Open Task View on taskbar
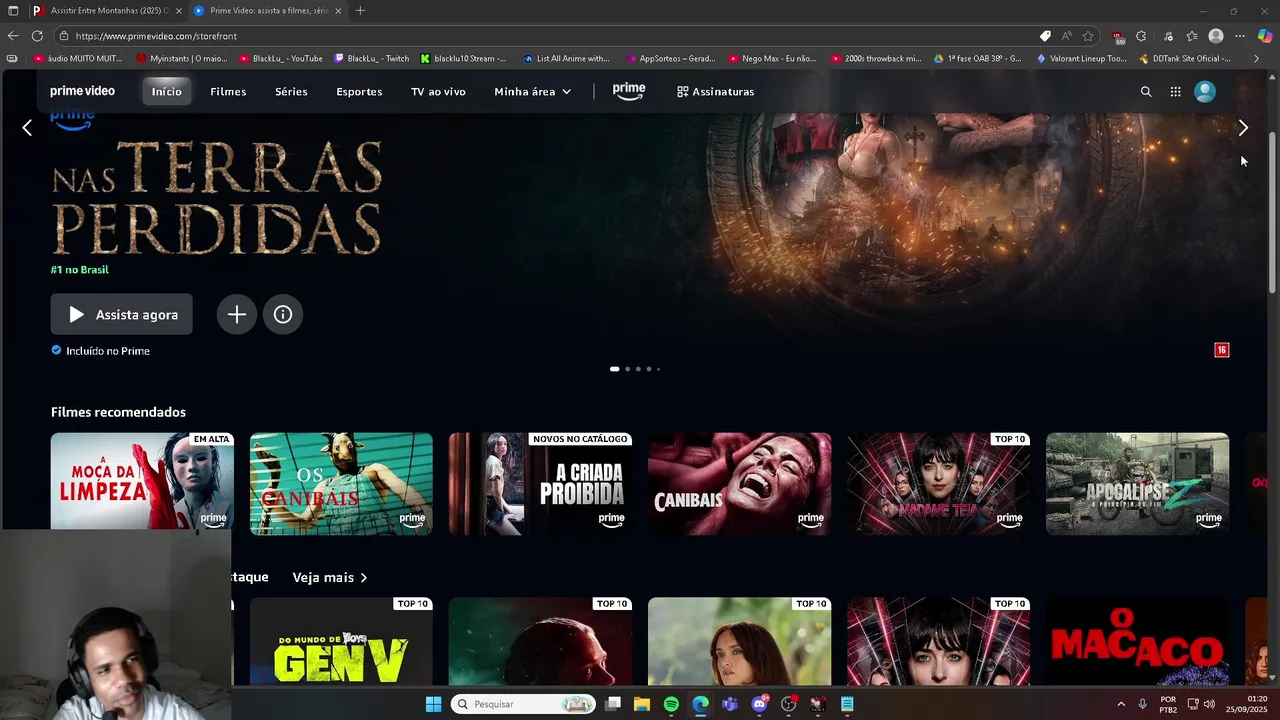Screen dimensions: 1280x720 (x=613, y=704)
